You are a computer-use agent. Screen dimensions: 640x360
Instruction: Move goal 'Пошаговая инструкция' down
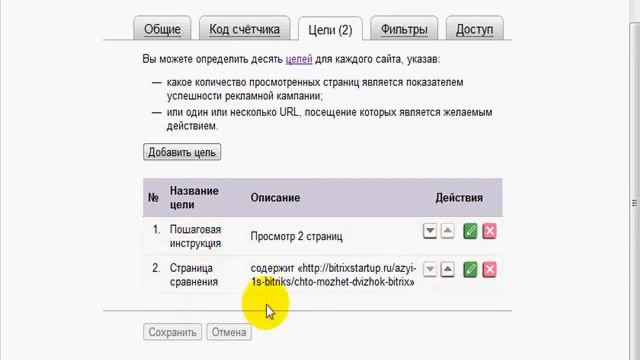click(430, 231)
